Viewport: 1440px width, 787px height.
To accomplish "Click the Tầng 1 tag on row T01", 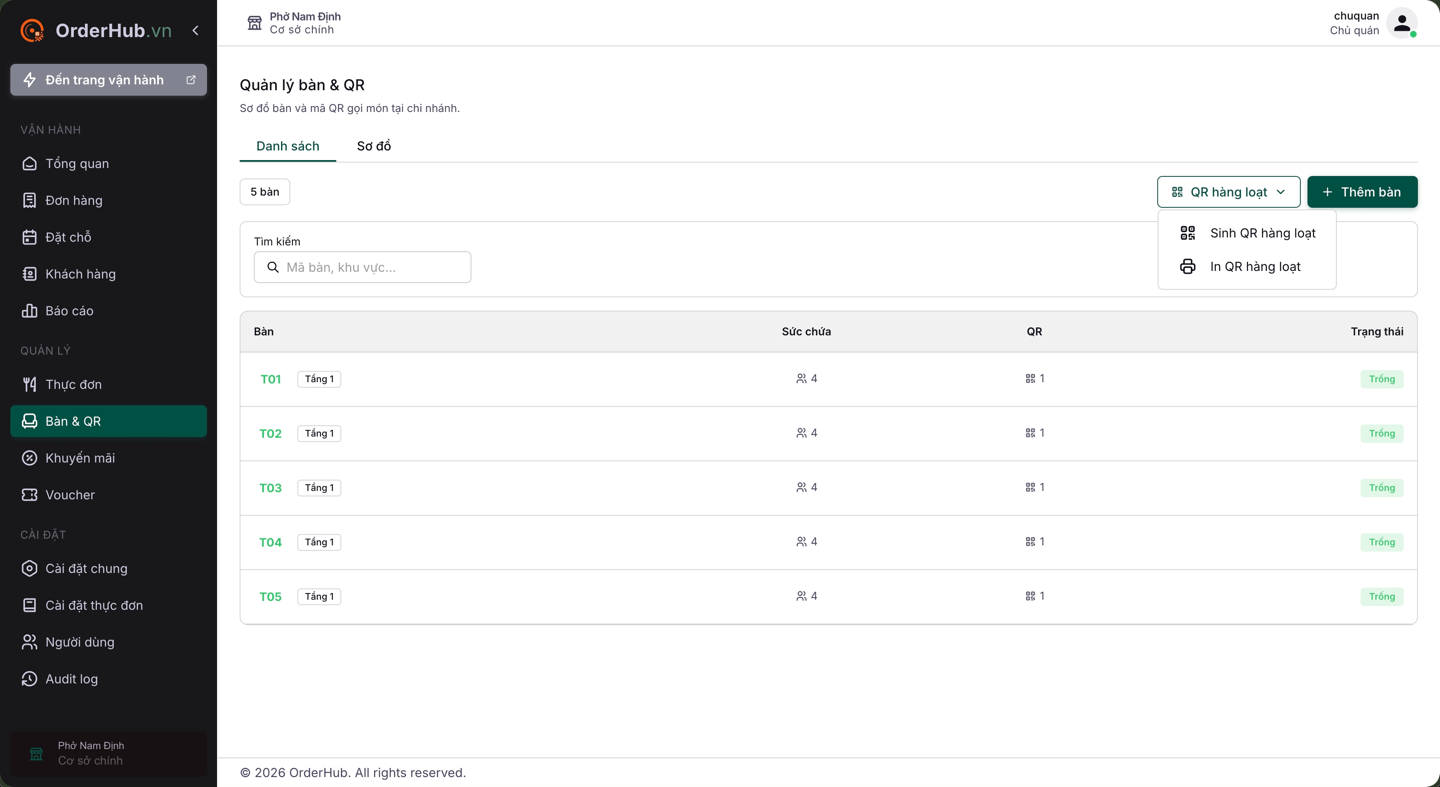I will [319, 379].
